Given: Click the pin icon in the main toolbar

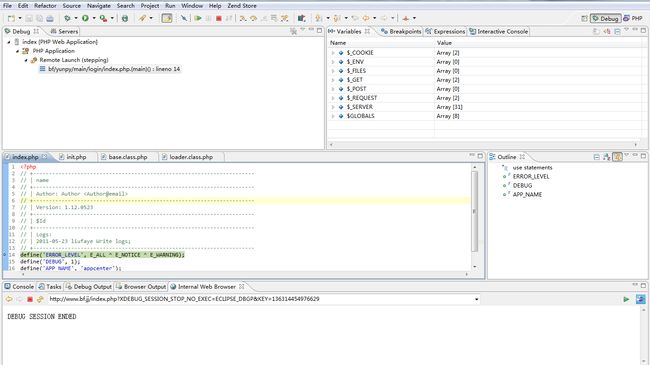Looking at the screenshot, I should (406, 18).
